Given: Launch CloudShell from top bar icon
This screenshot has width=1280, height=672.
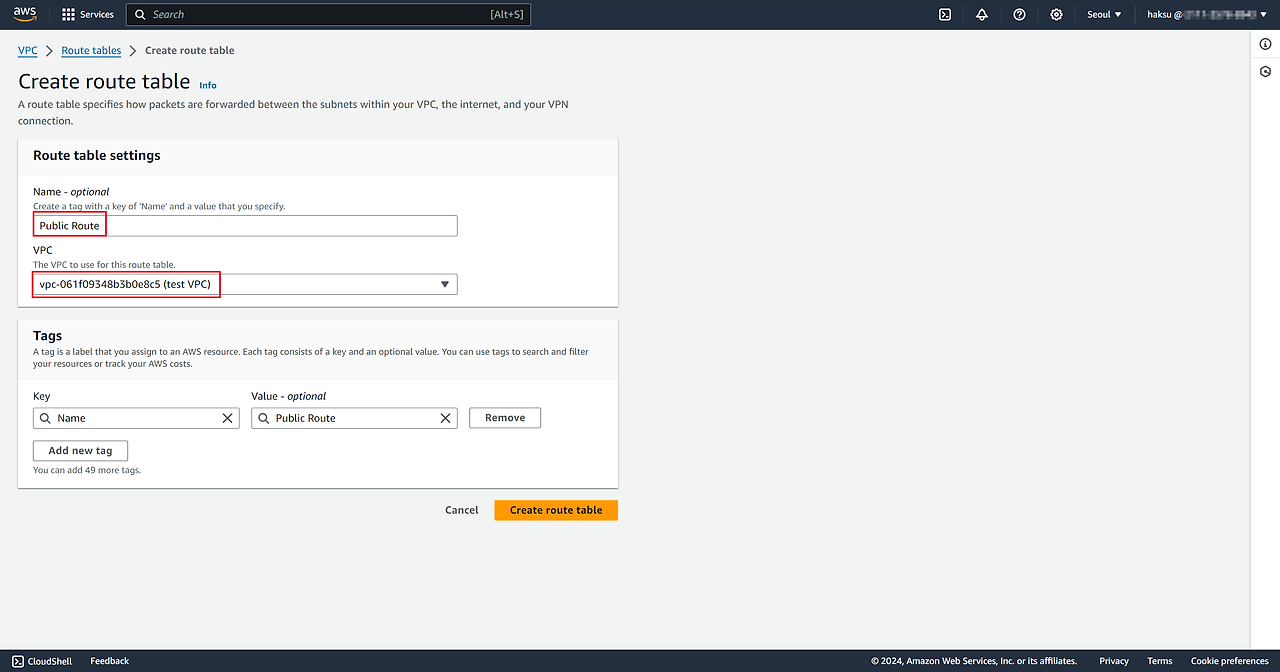Looking at the screenshot, I should point(944,15).
